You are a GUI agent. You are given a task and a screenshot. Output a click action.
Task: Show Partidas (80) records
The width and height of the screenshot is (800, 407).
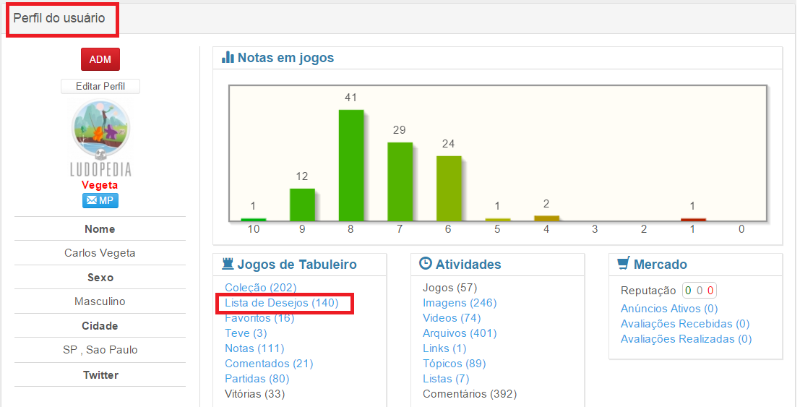coord(257,378)
